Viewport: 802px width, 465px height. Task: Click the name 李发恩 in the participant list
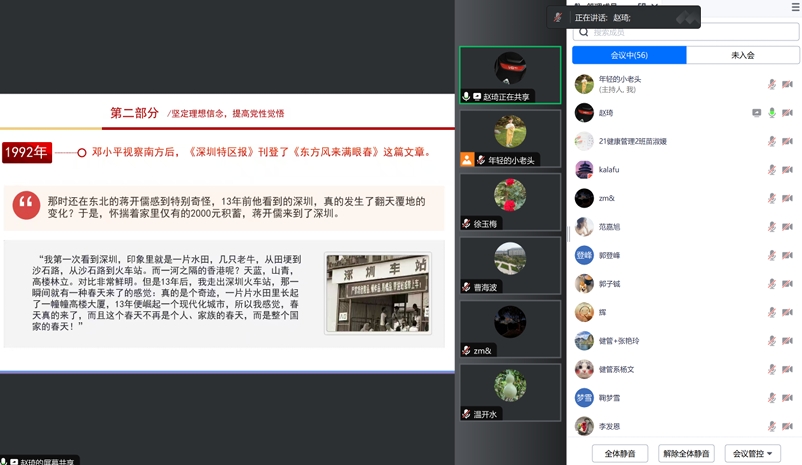click(609, 426)
